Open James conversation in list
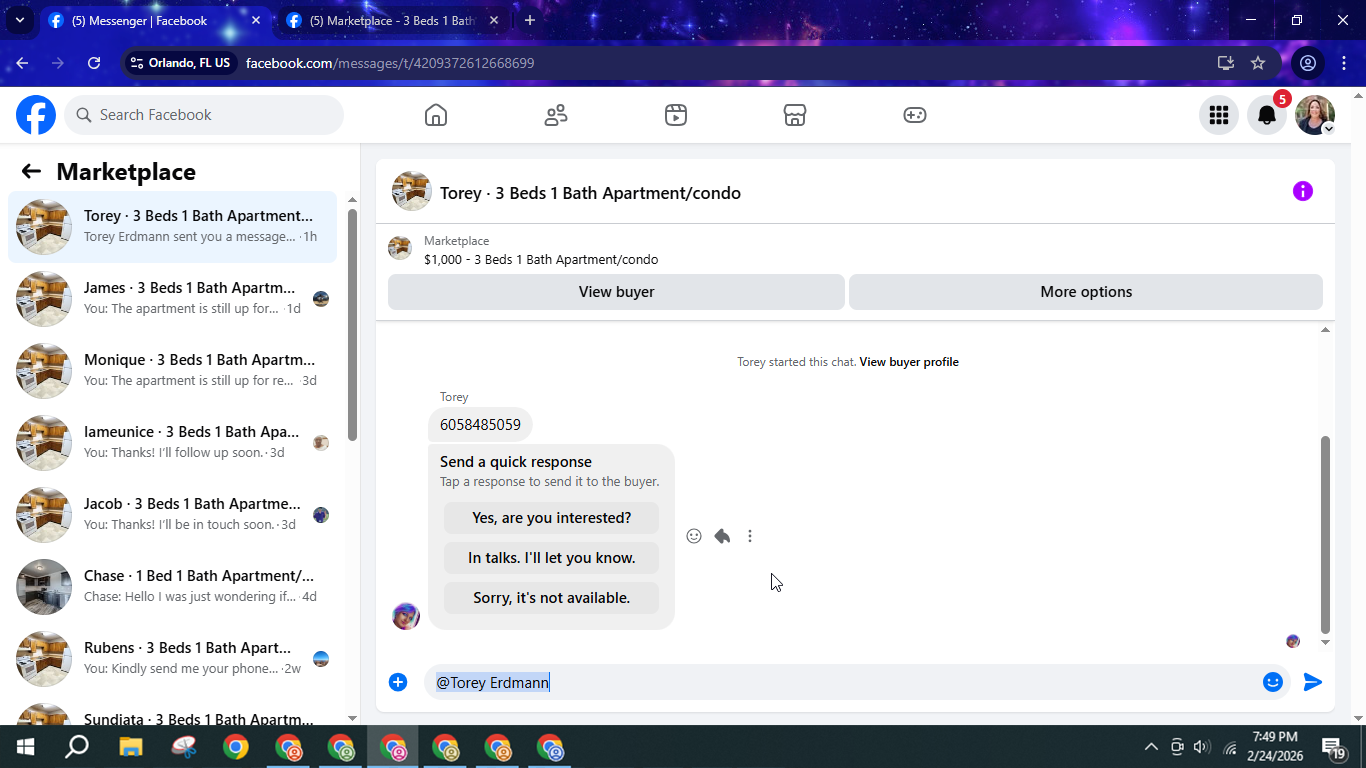Image resolution: width=1366 pixels, height=768 pixels. (x=172, y=299)
